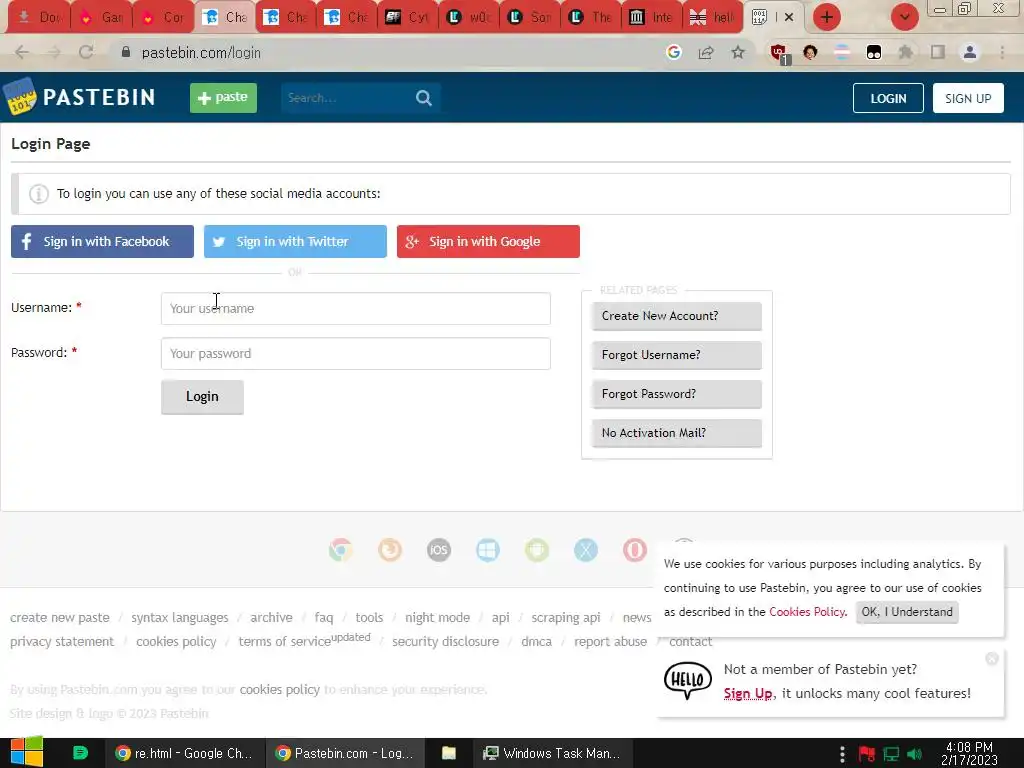
Task: Open tools footer link
Action: pos(369,618)
